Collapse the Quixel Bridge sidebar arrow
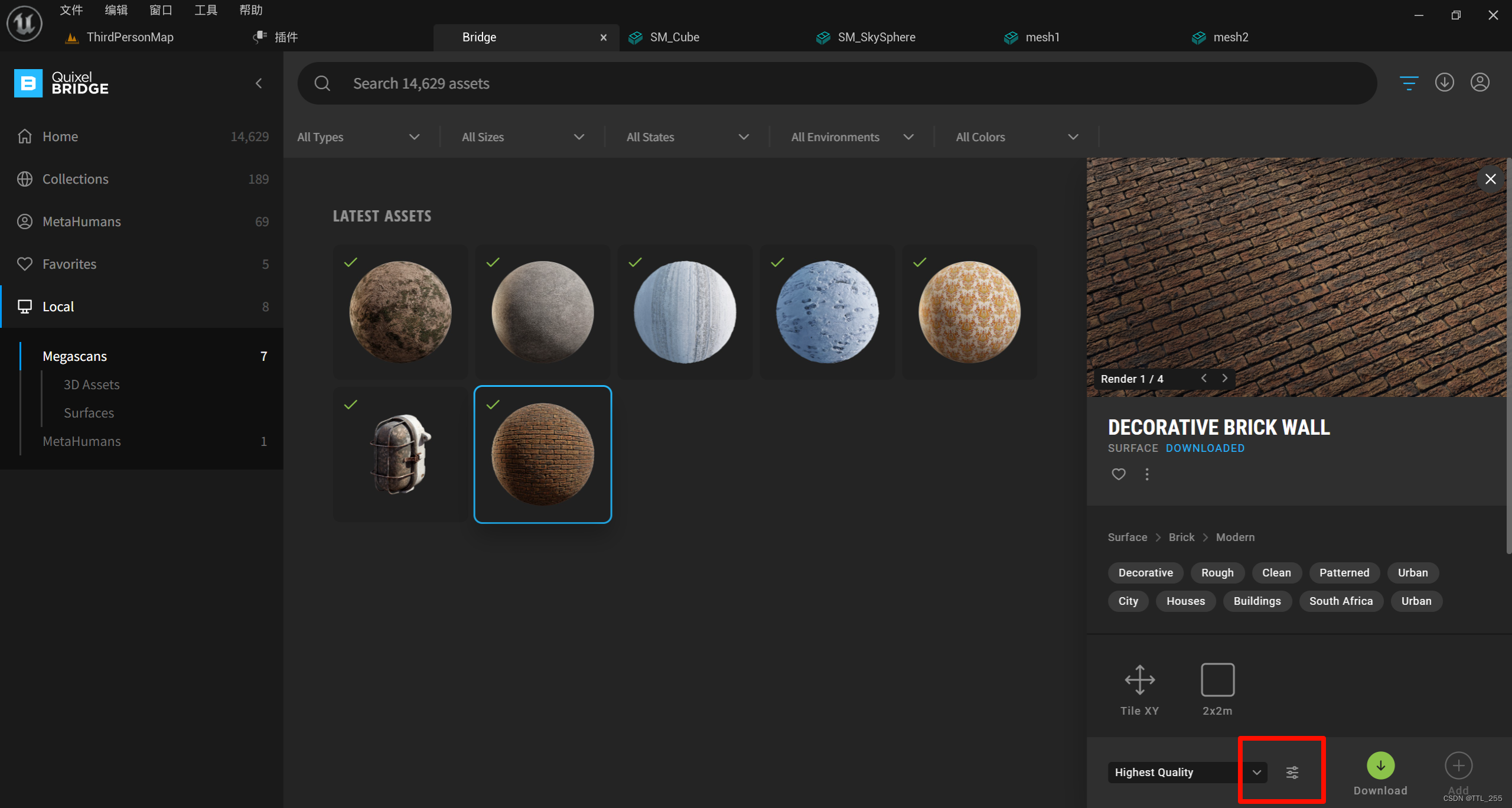 (x=259, y=83)
